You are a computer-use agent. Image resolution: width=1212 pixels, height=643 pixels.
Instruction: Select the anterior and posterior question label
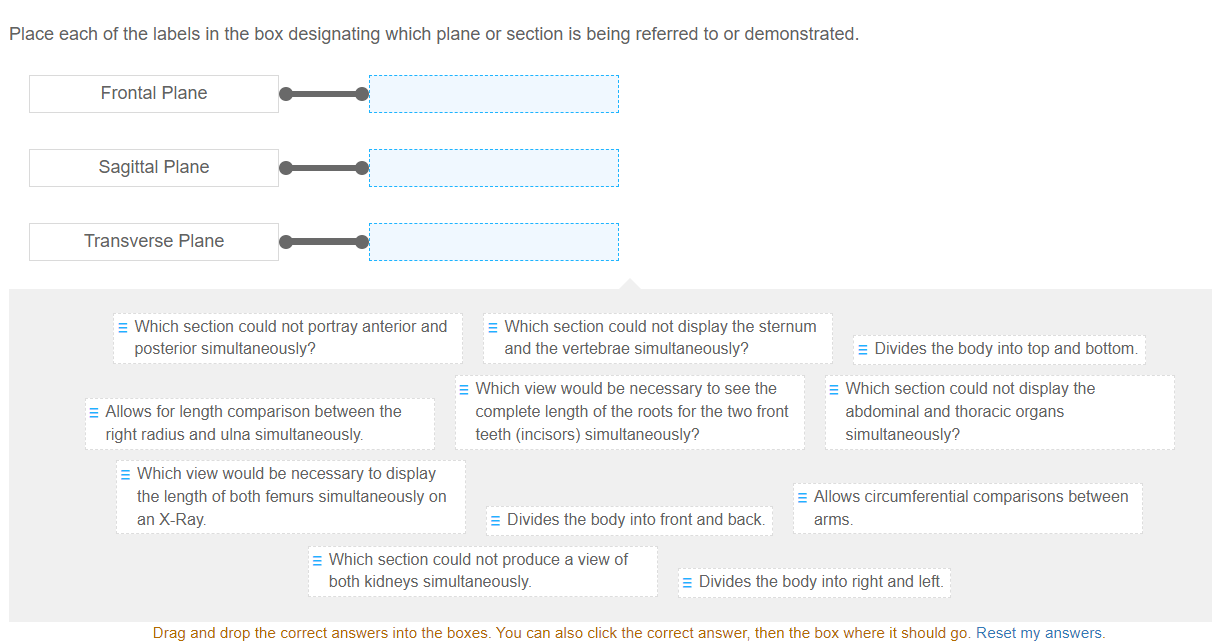pos(287,337)
